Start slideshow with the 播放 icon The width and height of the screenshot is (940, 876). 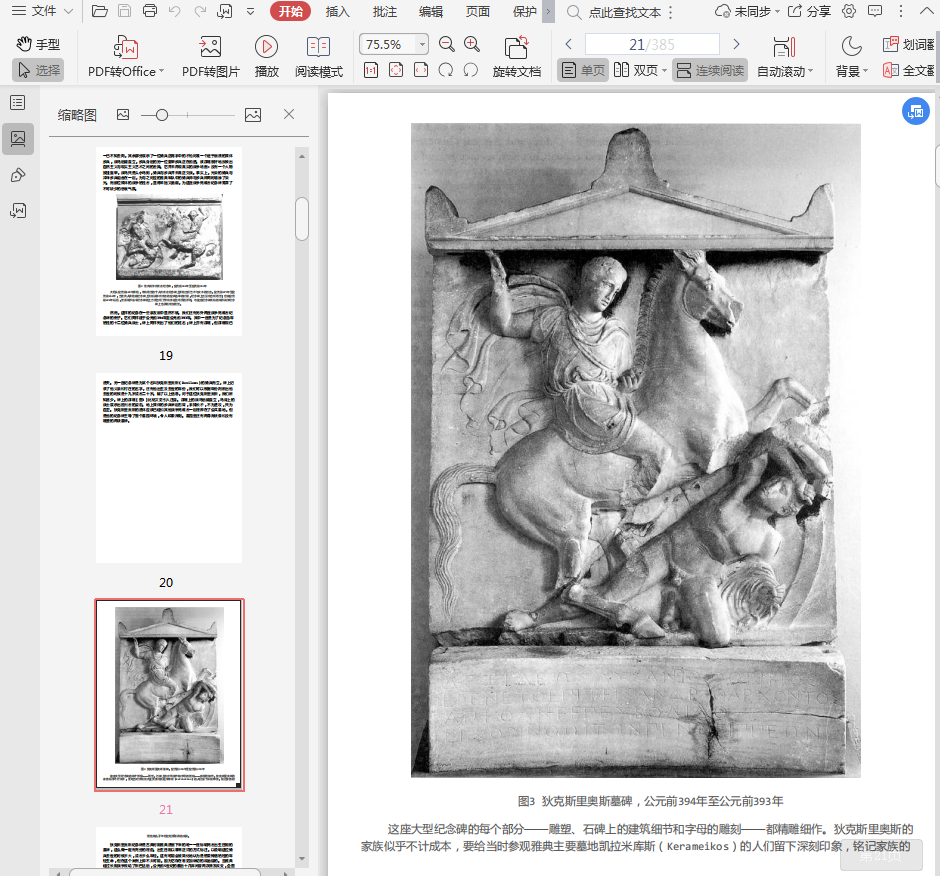[x=266, y=47]
